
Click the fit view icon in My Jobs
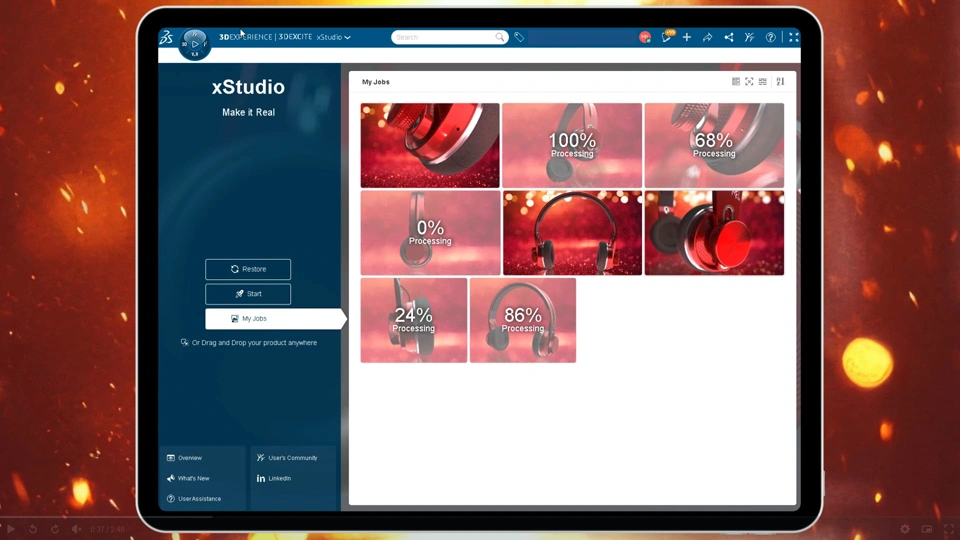coord(749,81)
